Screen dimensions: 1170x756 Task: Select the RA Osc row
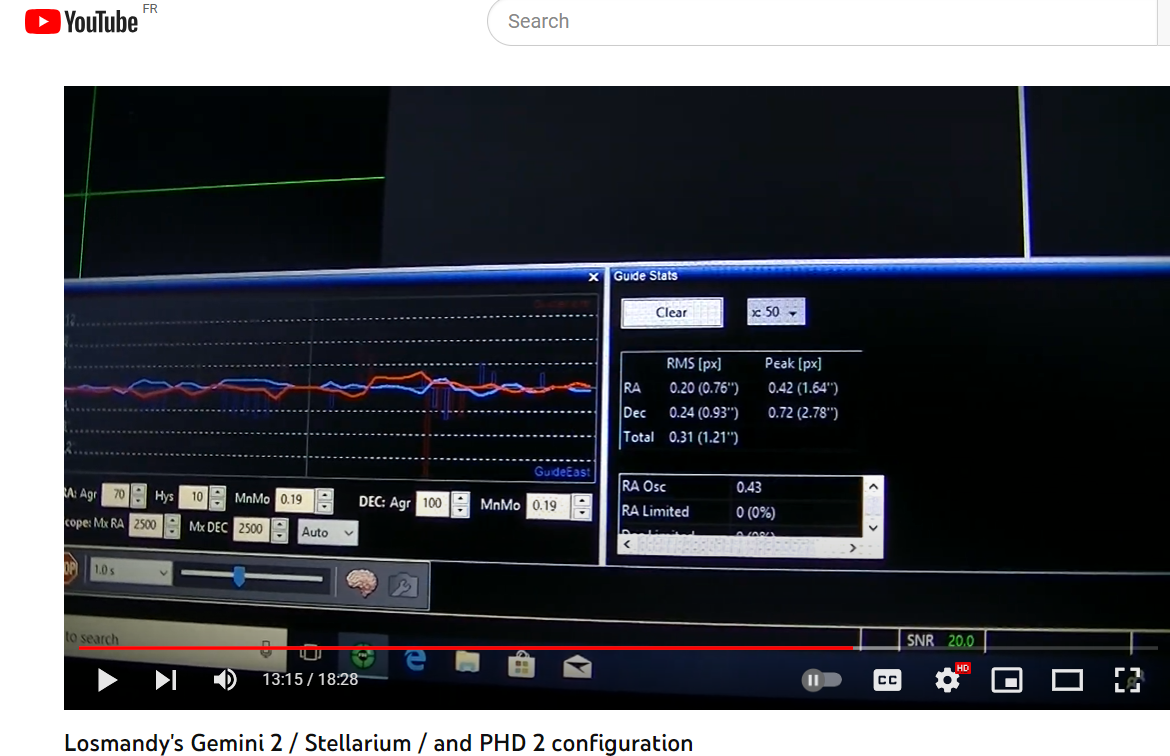(740, 487)
